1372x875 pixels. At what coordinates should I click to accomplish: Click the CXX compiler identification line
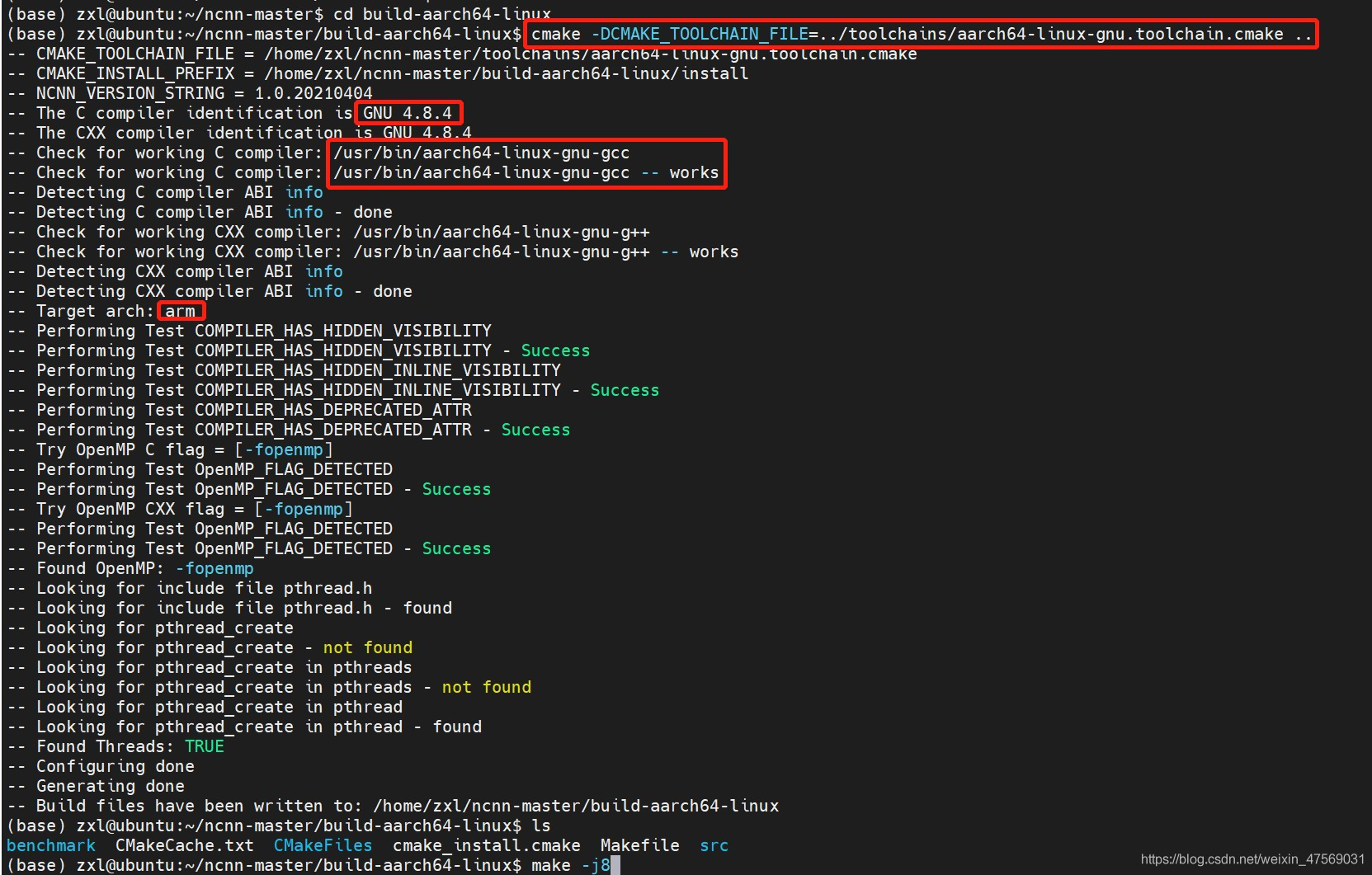click(240, 133)
